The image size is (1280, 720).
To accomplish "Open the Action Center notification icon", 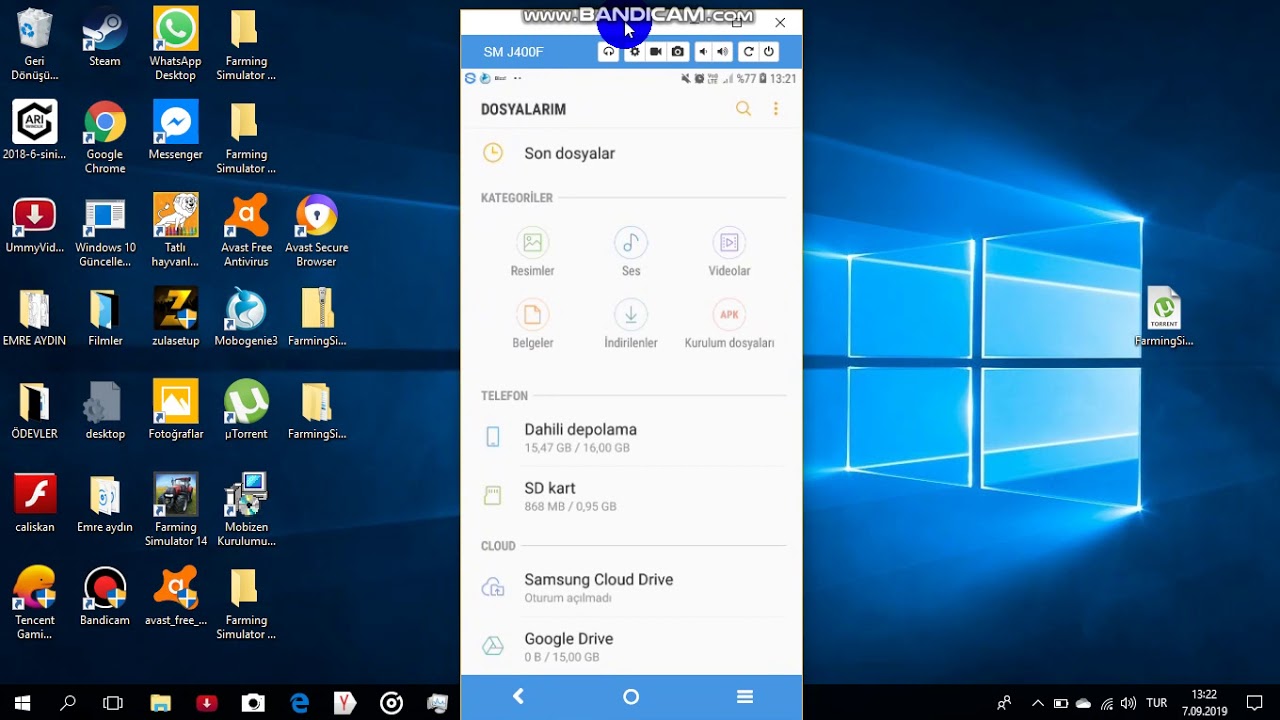I will 1255,703.
